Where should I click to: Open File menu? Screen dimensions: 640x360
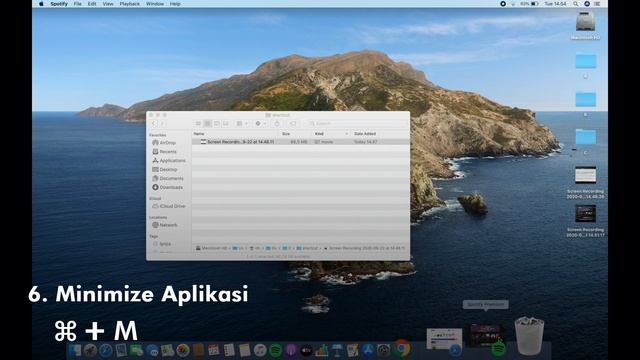(78, 4)
